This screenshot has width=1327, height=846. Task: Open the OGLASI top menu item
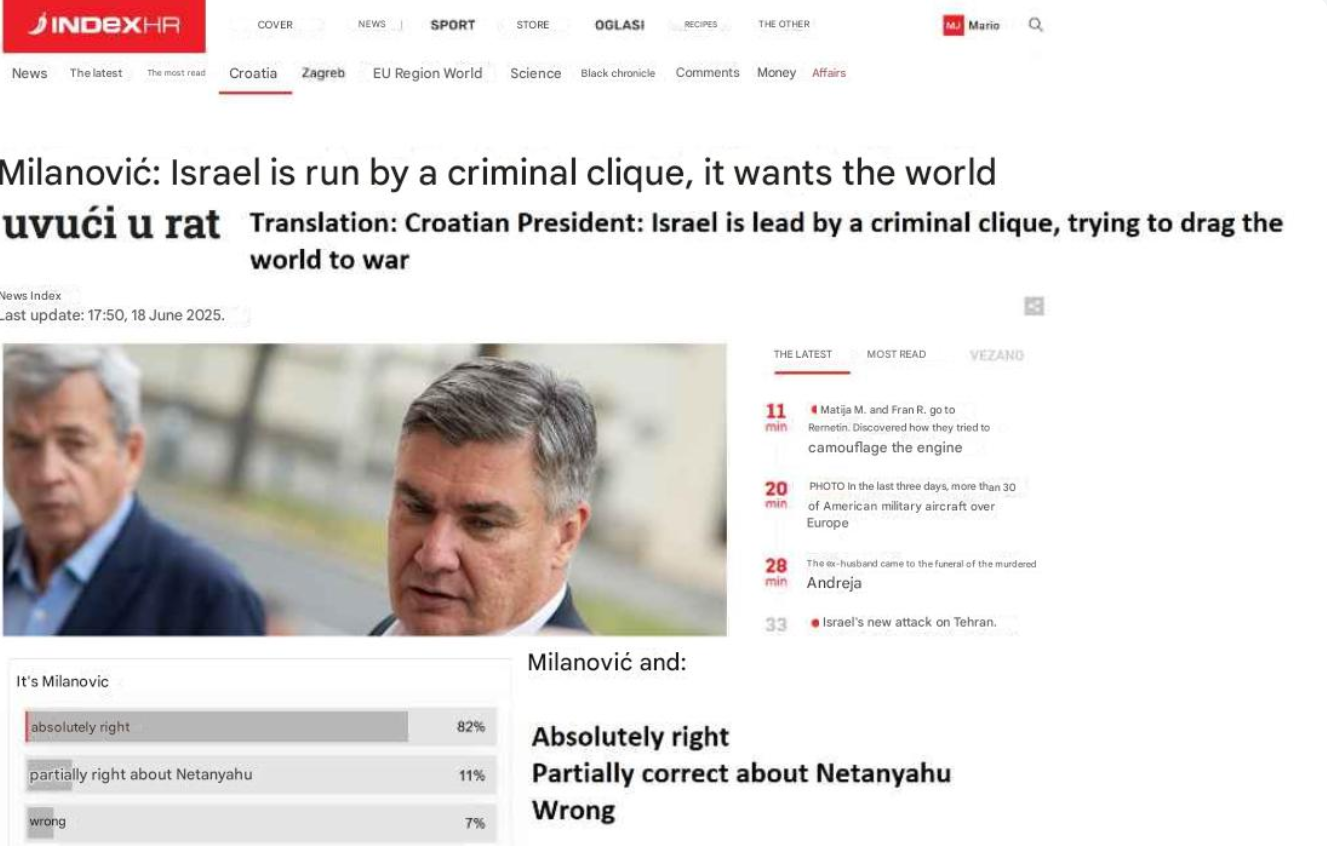620,25
